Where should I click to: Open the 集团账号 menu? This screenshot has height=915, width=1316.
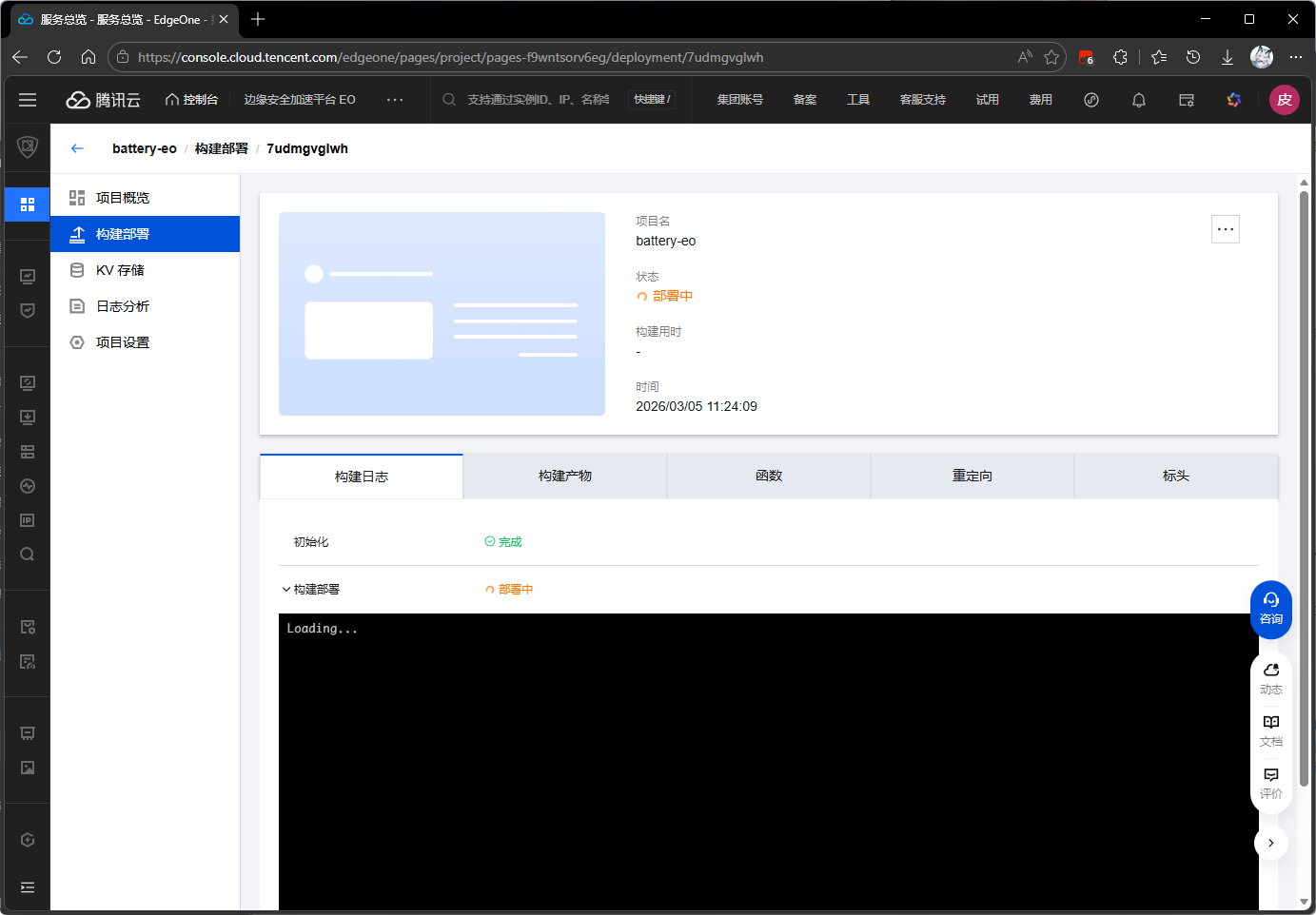(x=739, y=100)
